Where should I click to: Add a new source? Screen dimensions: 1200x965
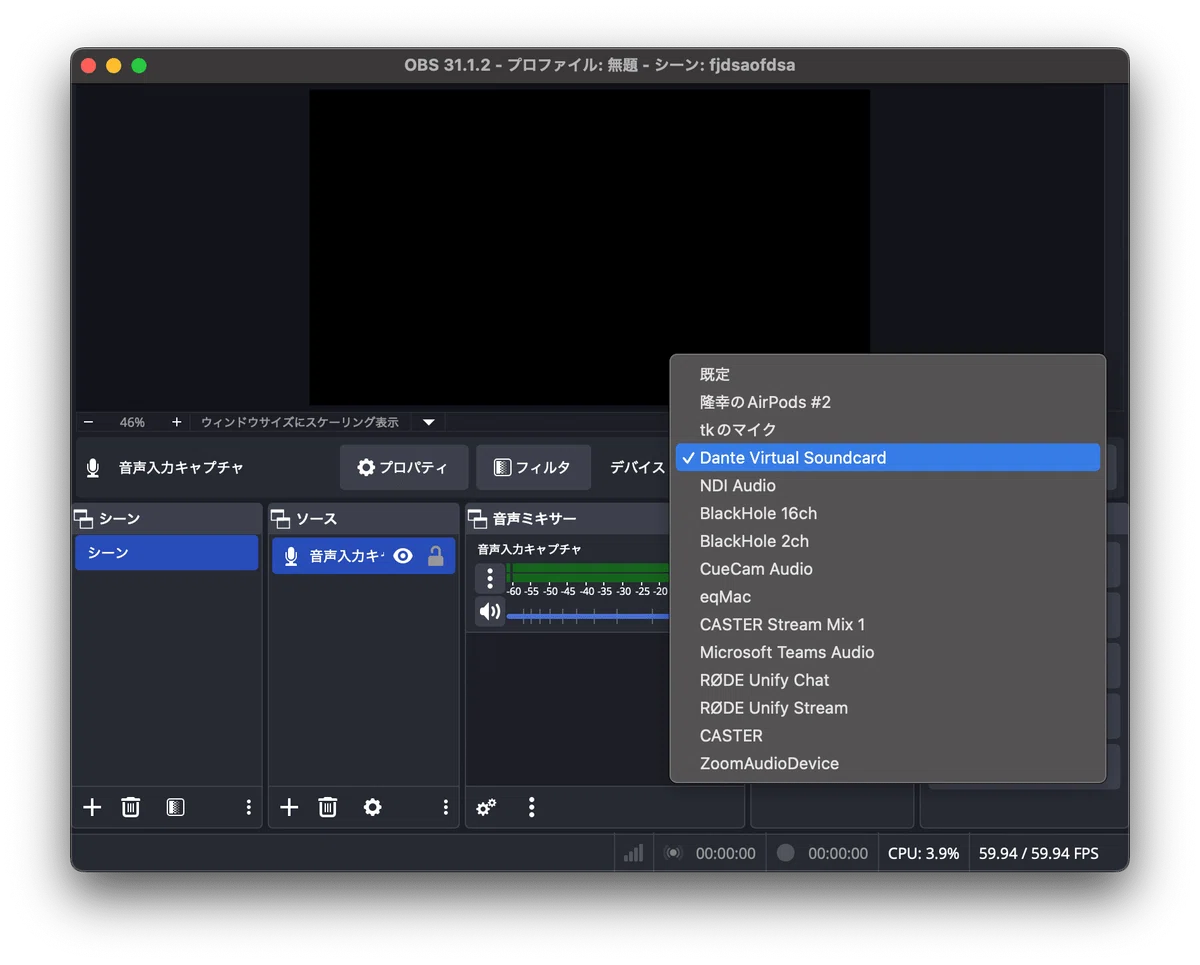(x=289, y=807)
